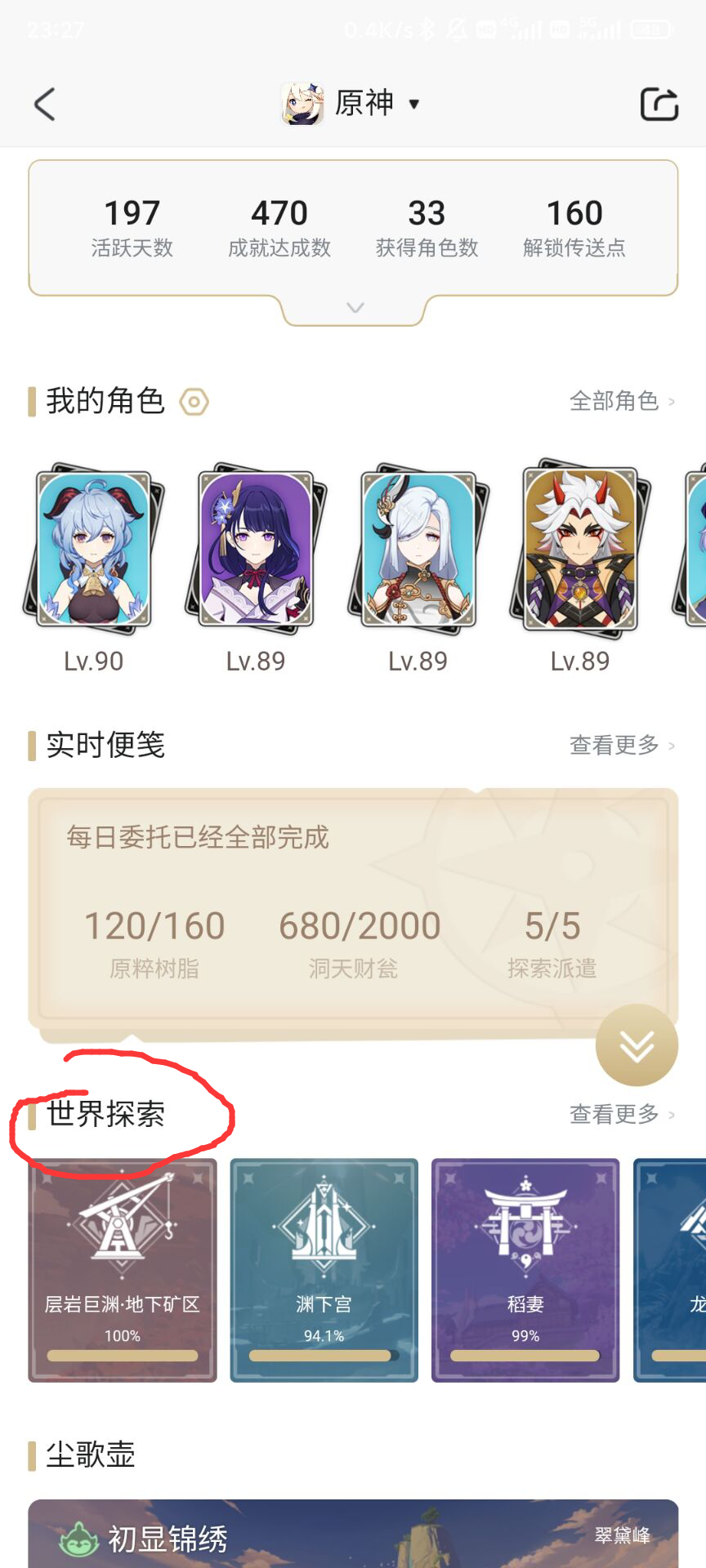Open 全部角色 to view all characters
This screenshot has width=706, height=1568.
[x=623, y=401]
